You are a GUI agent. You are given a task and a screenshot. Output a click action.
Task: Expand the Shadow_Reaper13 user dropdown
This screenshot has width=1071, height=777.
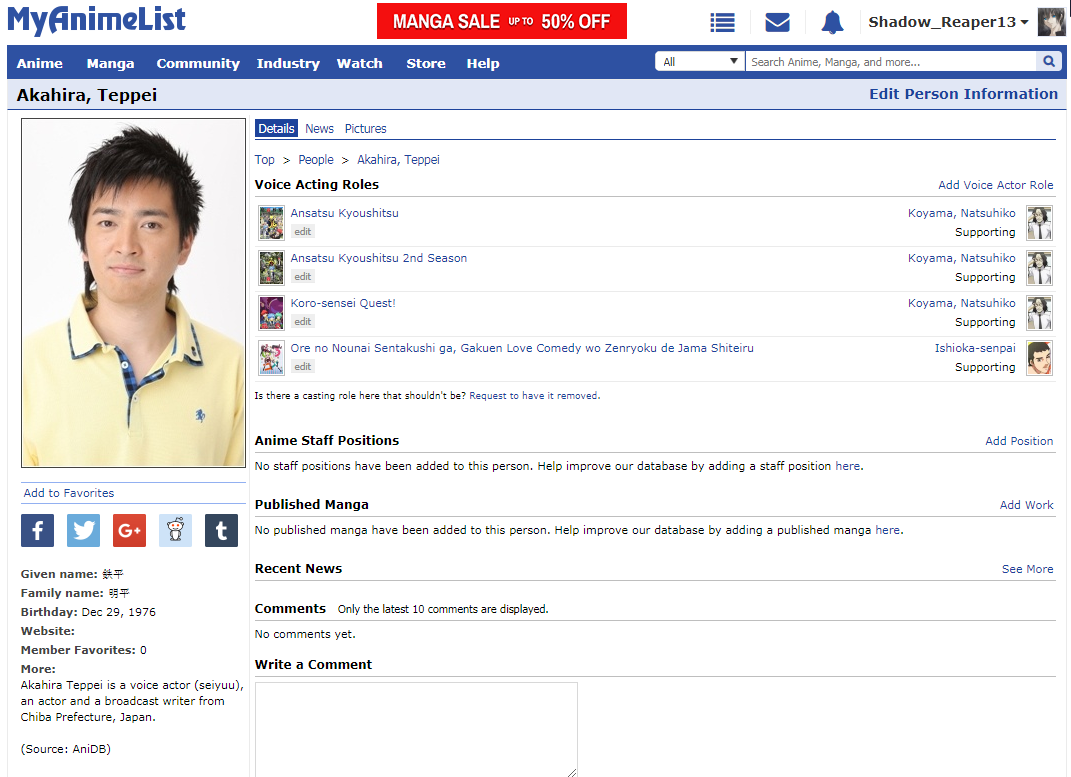(x=947, y=22)
